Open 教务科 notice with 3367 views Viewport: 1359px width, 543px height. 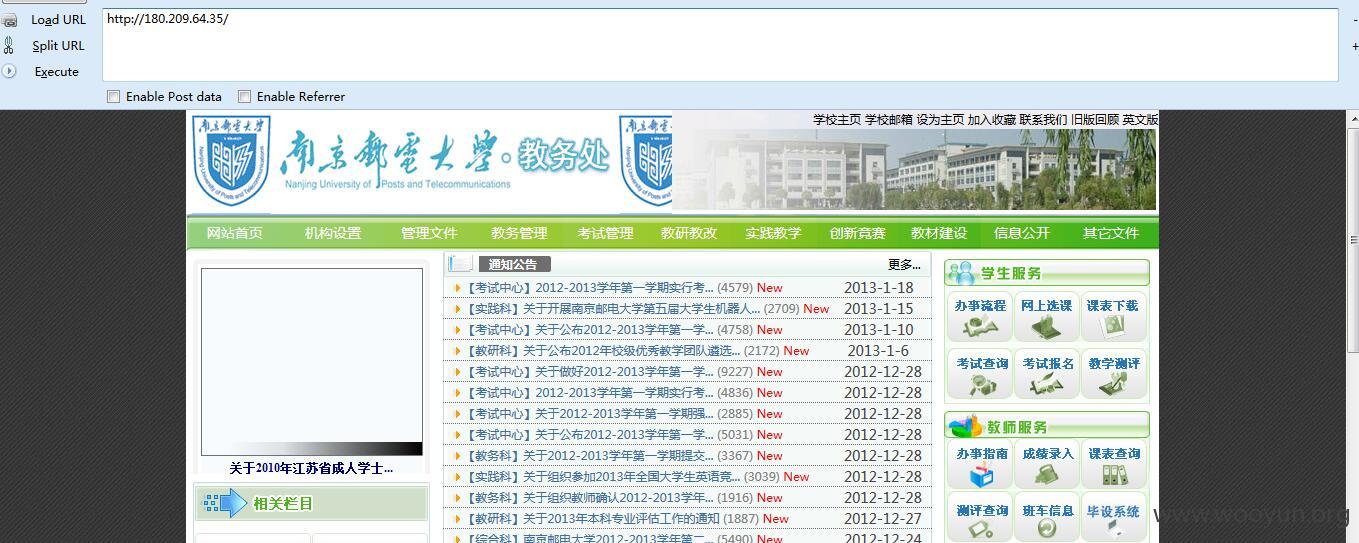[590, 455]
